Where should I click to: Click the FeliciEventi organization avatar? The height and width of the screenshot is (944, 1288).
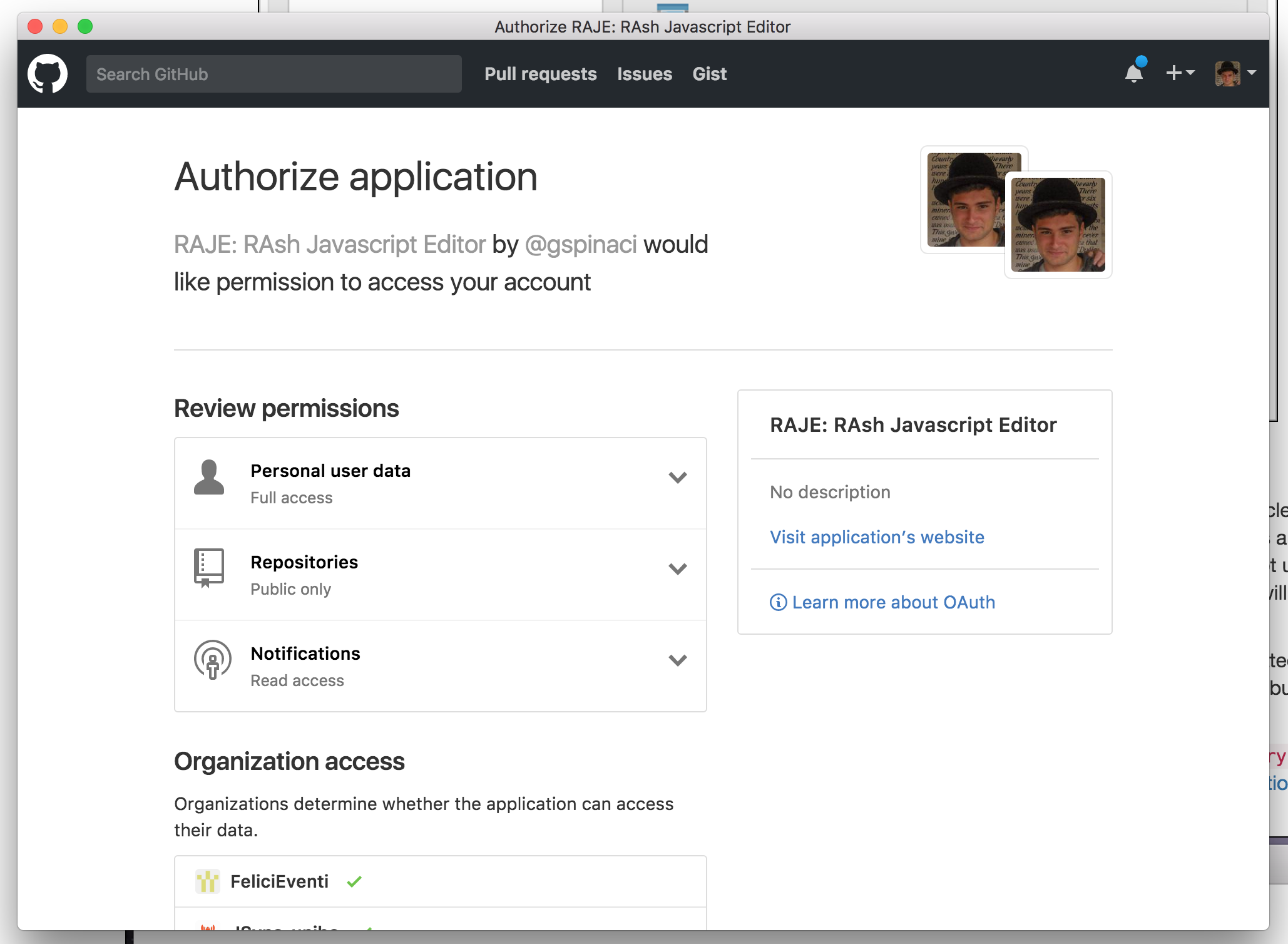[208, 881]
